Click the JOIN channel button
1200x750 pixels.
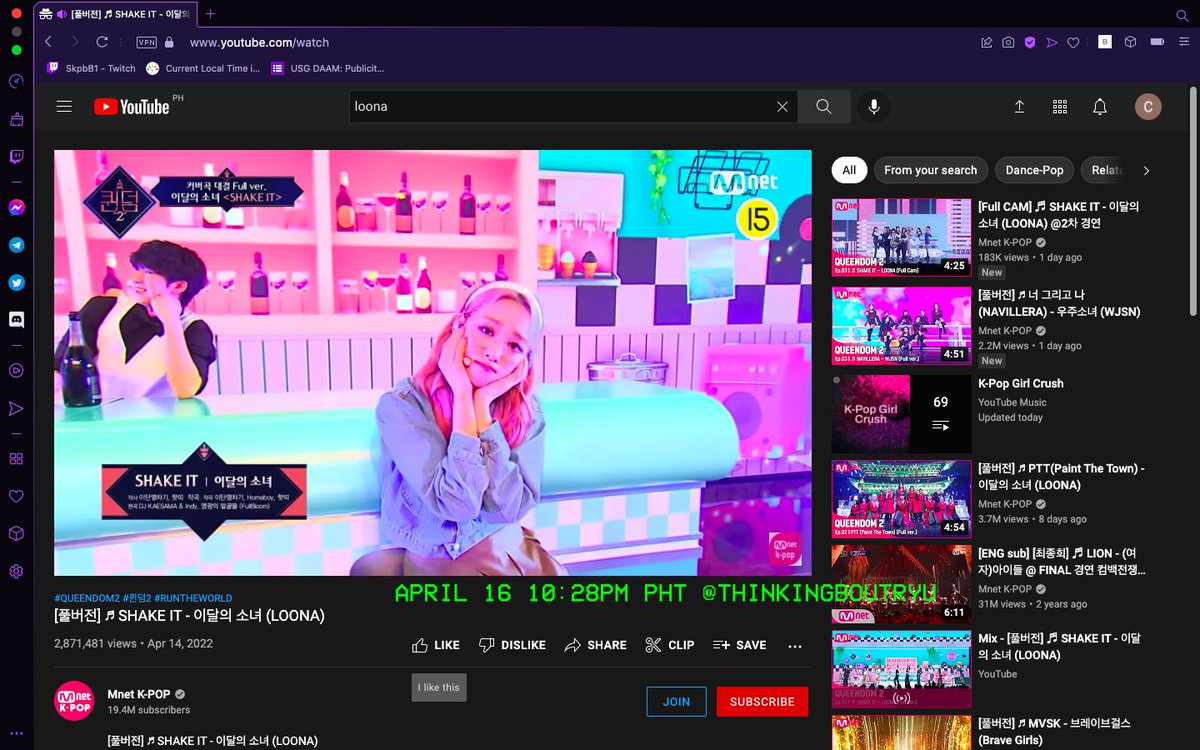pyautogui.click(x=676, y=702)
